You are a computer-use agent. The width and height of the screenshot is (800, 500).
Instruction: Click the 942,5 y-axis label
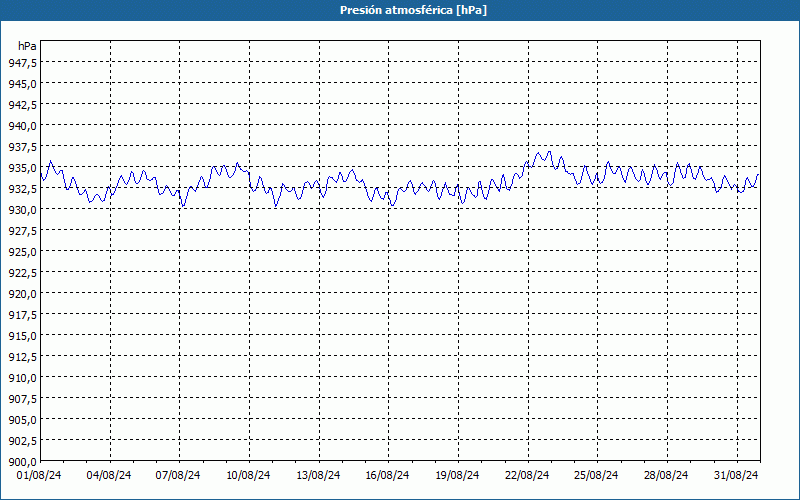click(x=22, y=105)
